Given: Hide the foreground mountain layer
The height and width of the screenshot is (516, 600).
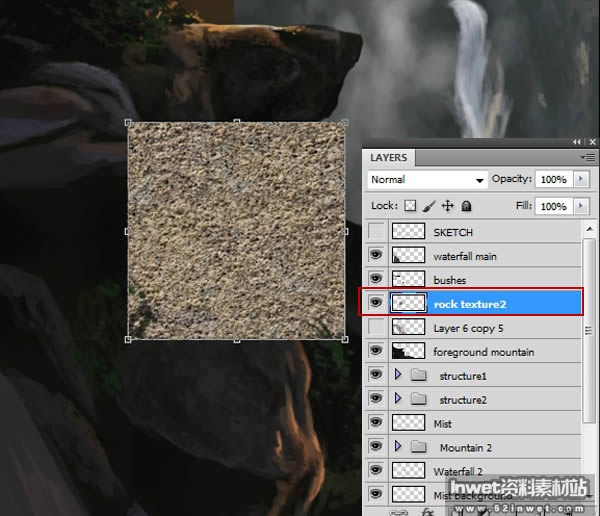Looking at the screenshot, I should (x=376, y=350).
